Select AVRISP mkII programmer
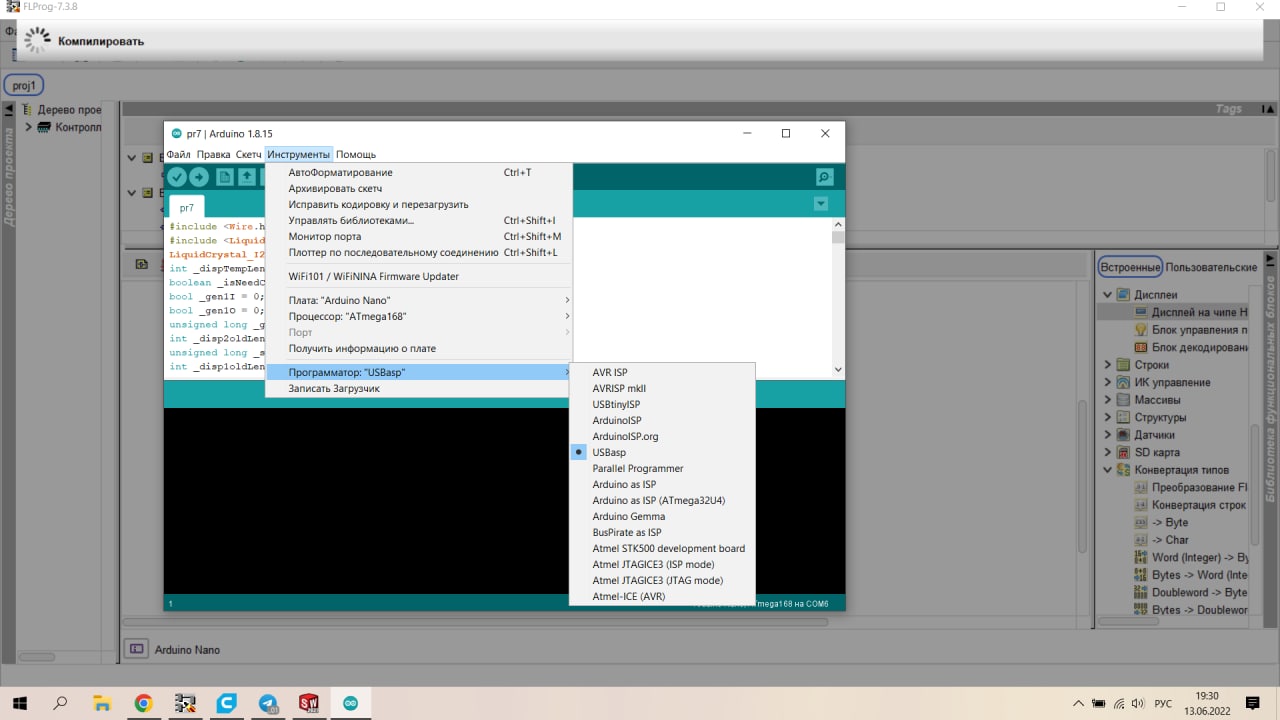Image resolution: width=1280 pixels, height=720 pixels. pyautogui.click(x=661, y=388)
